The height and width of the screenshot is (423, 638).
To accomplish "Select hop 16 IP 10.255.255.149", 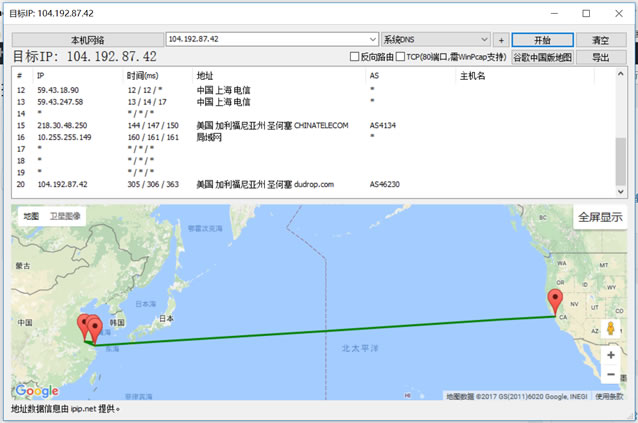I will click(64, 137).
